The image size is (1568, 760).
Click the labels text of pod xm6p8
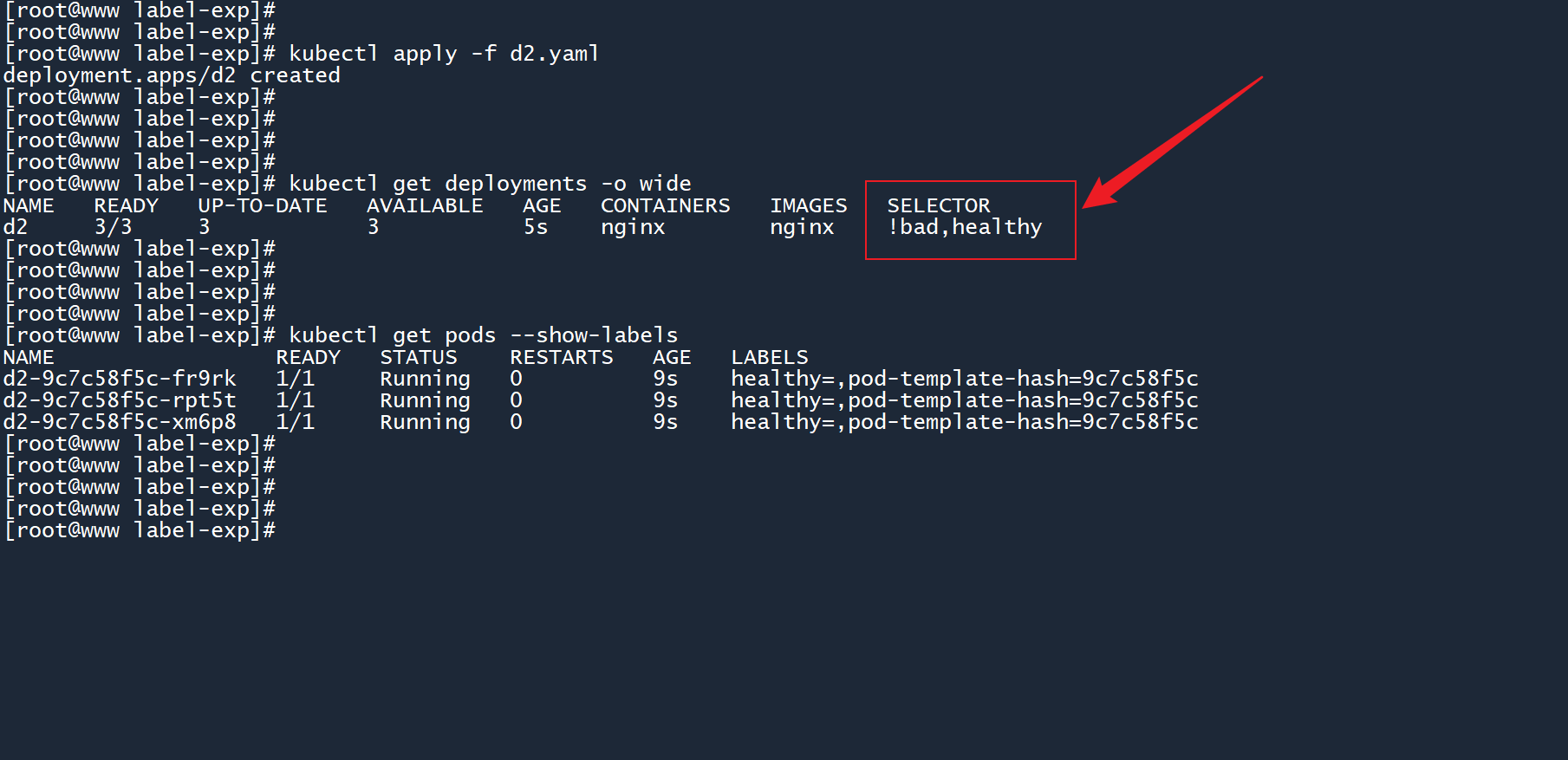pos(965,422)
